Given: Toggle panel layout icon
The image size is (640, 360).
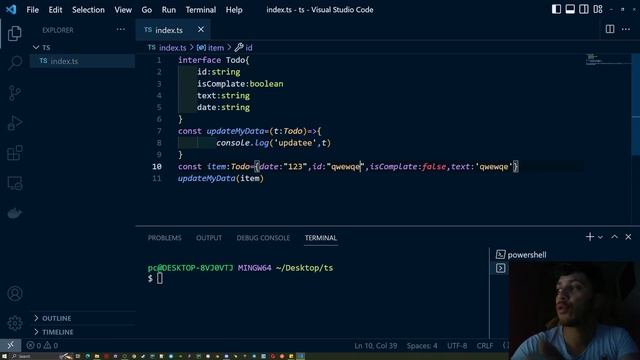Looking at the screenshot, I should point(570,9).
